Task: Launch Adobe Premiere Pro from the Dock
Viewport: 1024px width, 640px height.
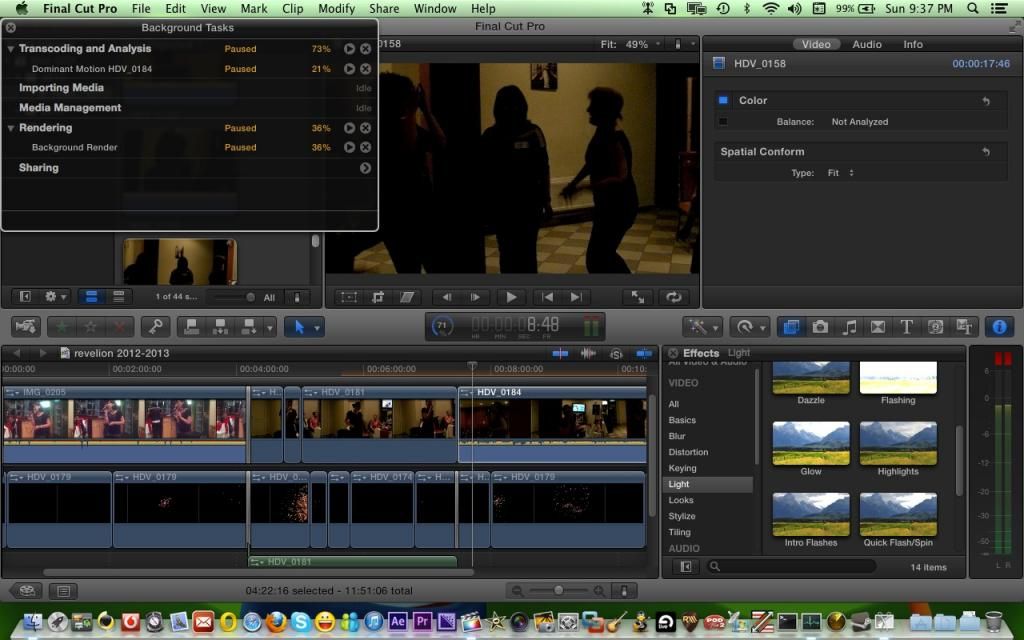Action: (422, 621)
